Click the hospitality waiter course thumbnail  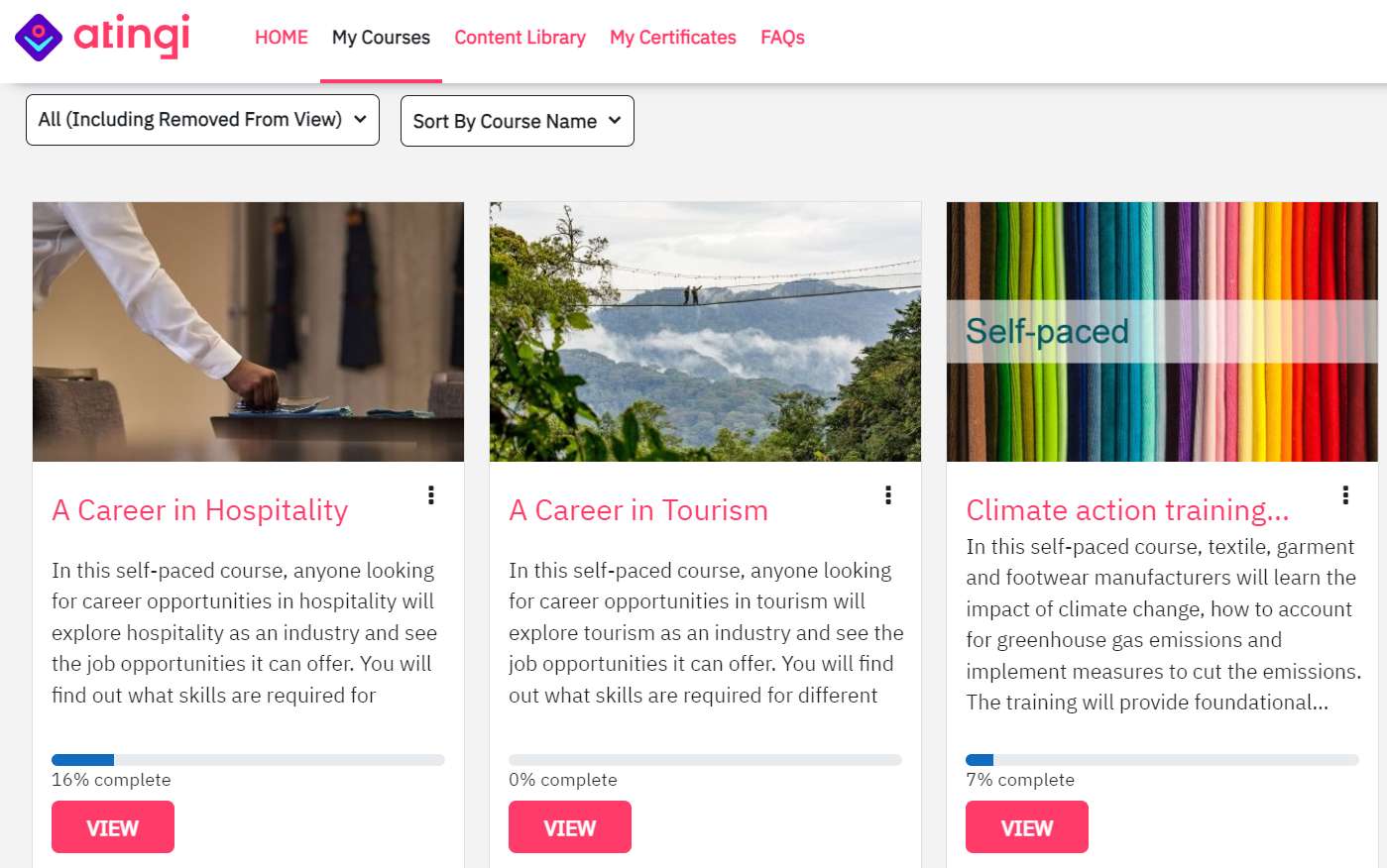click(x=248, y=332)
